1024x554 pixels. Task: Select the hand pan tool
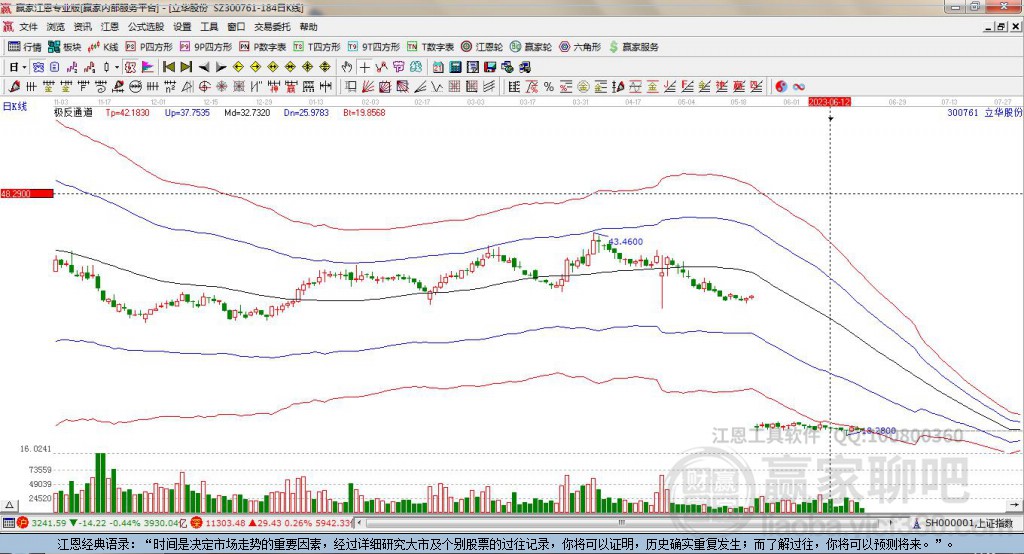pos(346,67)
